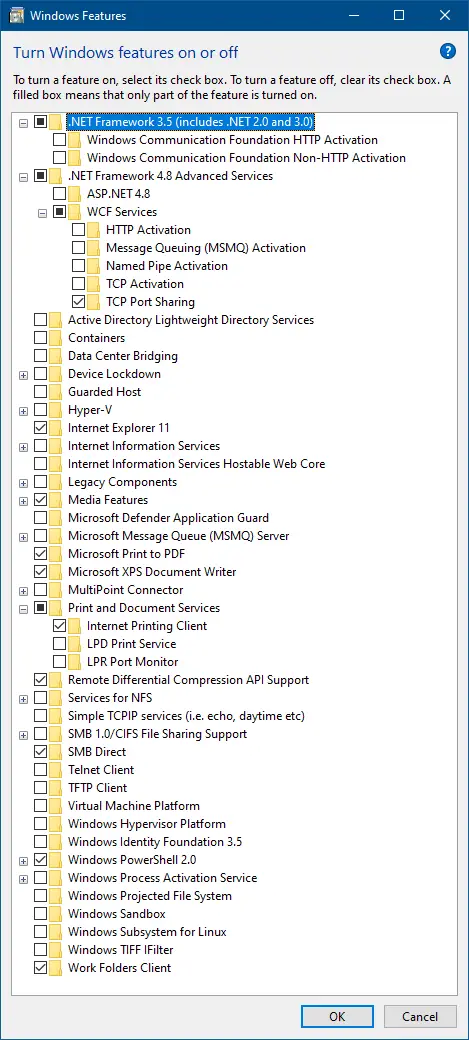Select Message Queuing (MSMQ) Activation row

click(206, 248)
